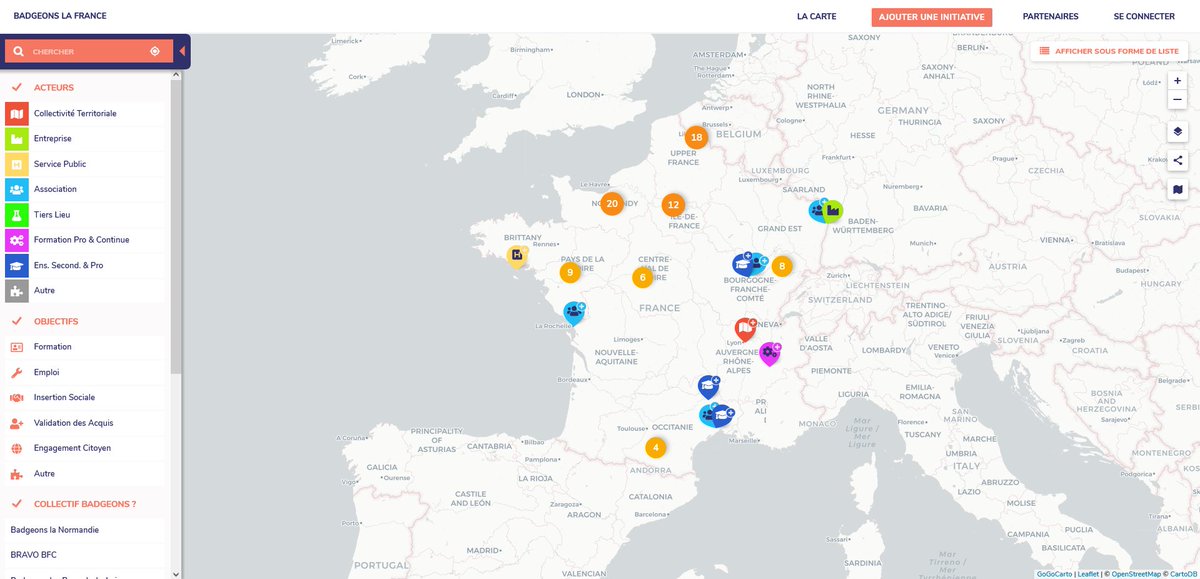Viewport: 1200px width, 579px height.
Task: Select the Entreprise factory icon
Action: point(16,138)
